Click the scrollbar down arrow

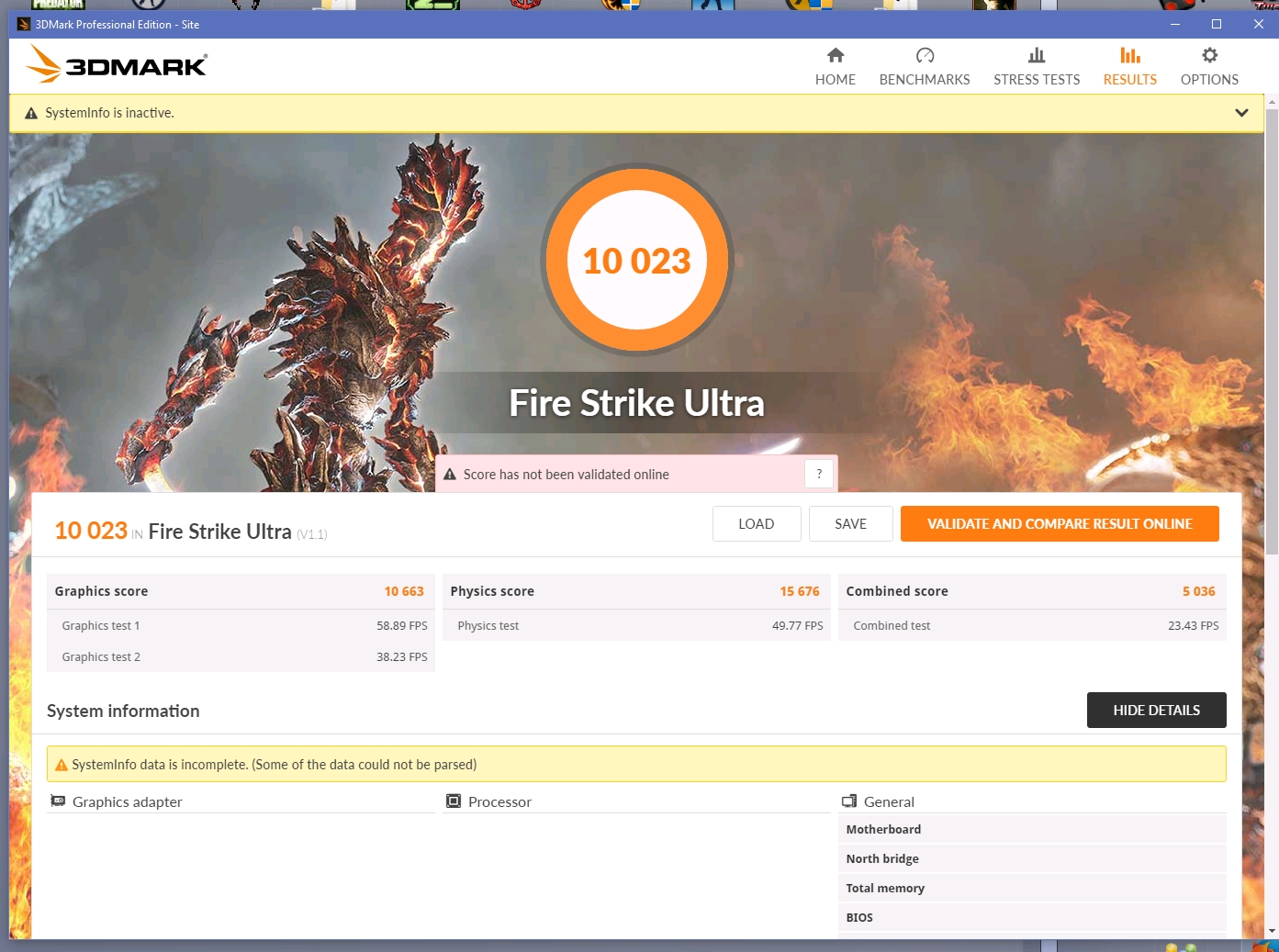[x=1272, y=930]
